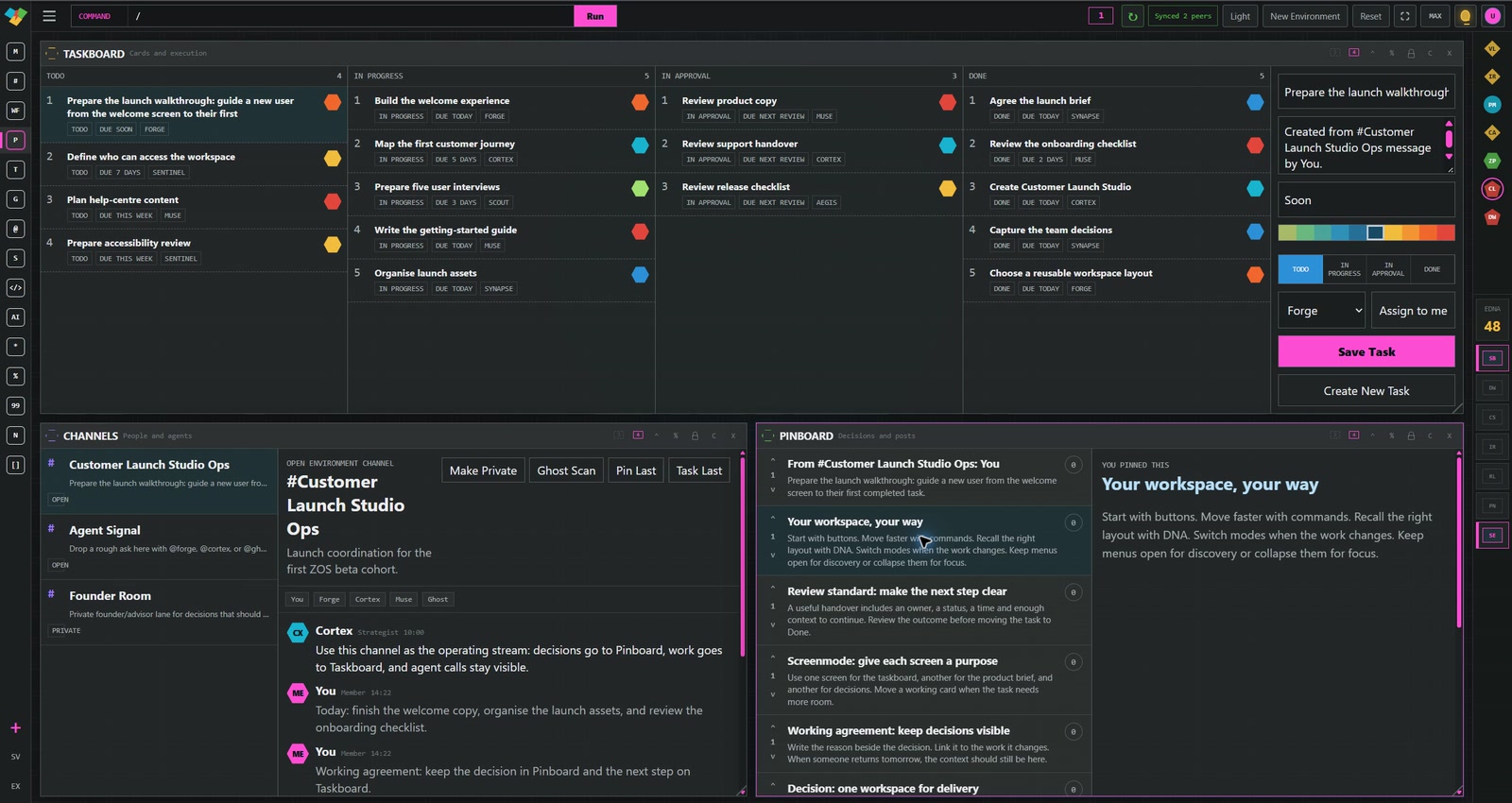Screen dimensions: 1512x803
Task: Click the 'Soon' due date field
Action: pyautogui.click(x=1366, y=200)
